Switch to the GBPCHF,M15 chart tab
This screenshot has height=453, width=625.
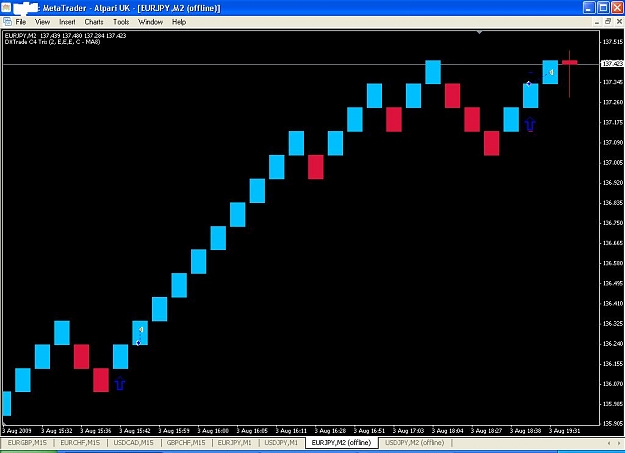pyautogui.click(x=186, y=443)
